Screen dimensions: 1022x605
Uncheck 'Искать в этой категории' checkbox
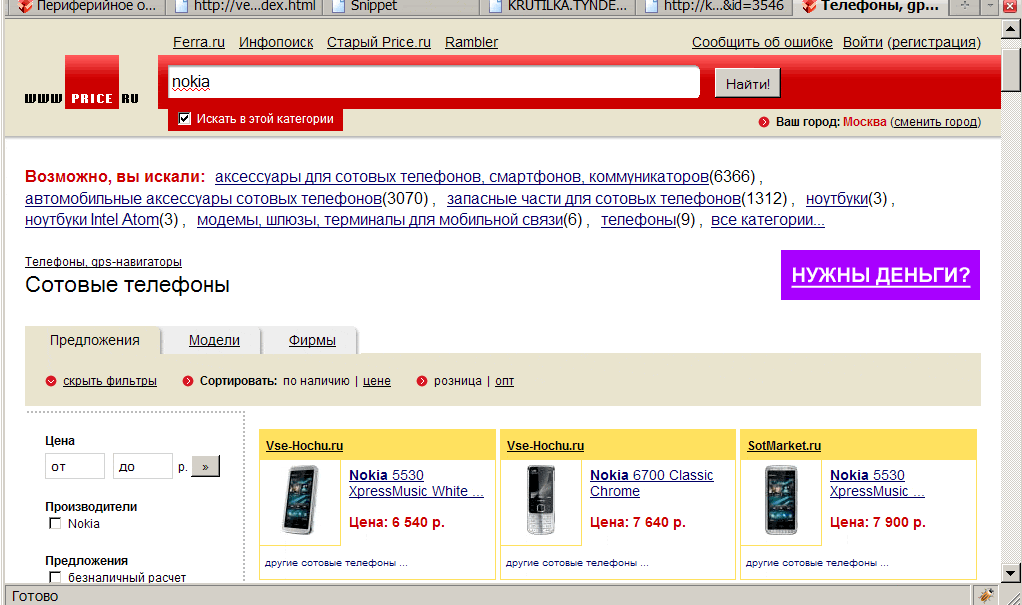click(184, 119)
